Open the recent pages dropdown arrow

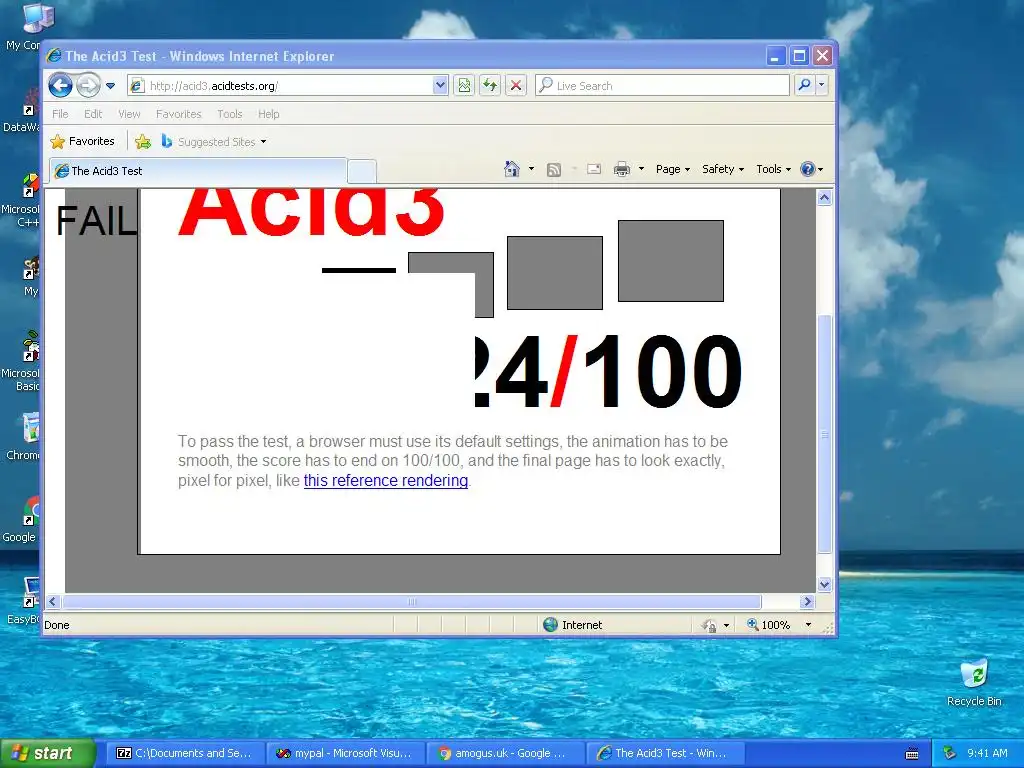(x=110, y=86)
